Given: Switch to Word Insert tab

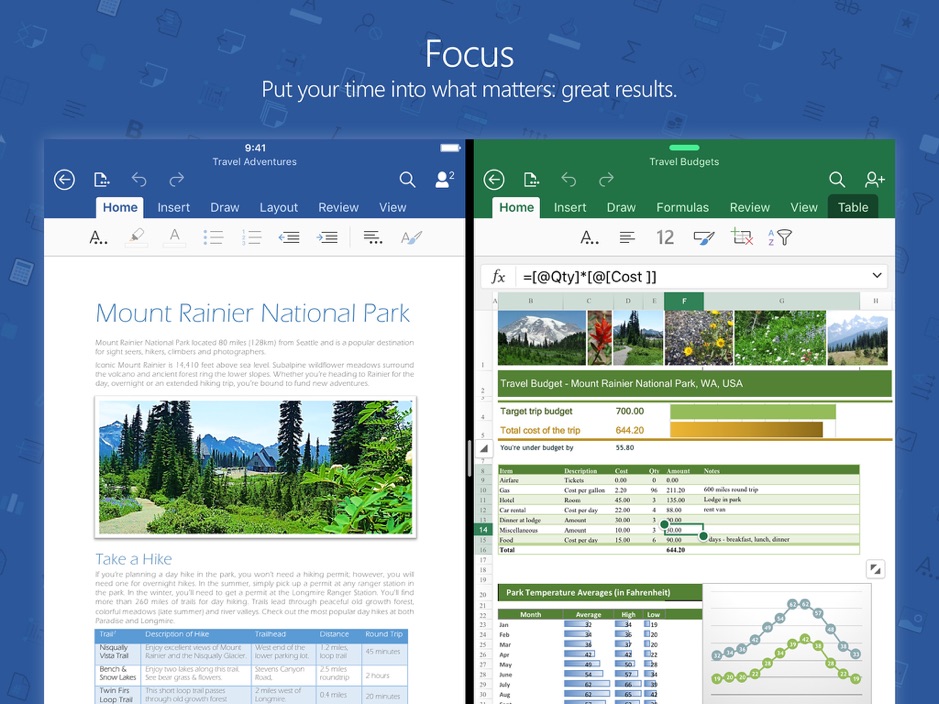Looking at the screenshot, I should click(174, 207).
